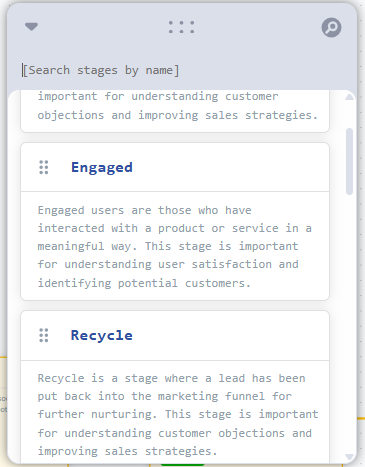Select the Recycle stage description text
The image size is (365, 467).
(x=178, y=414)
